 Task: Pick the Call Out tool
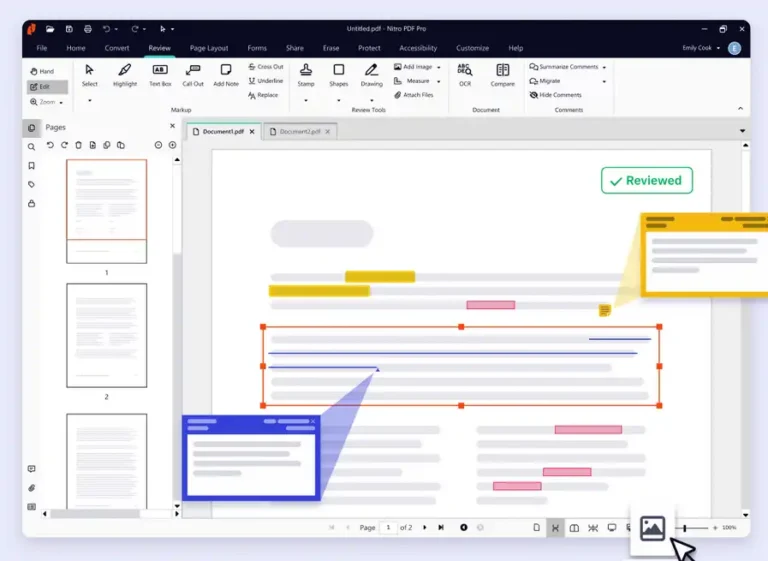pos(193,75)
